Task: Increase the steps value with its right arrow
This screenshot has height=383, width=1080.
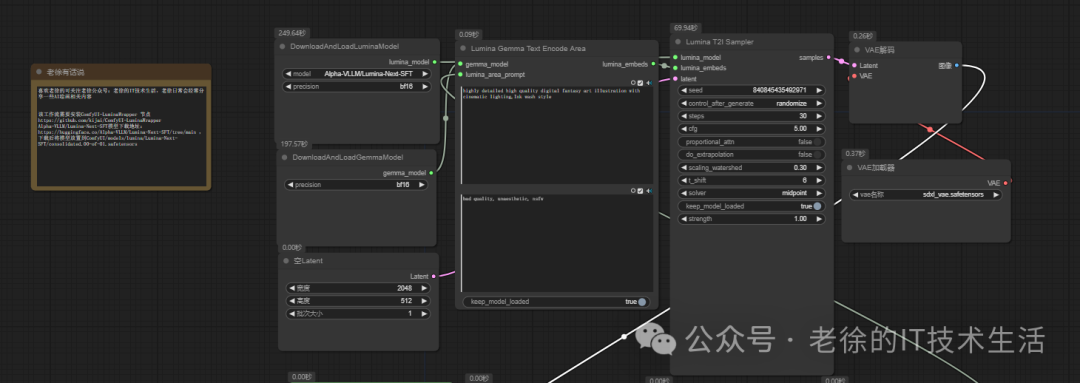Action: coord(819,116)
